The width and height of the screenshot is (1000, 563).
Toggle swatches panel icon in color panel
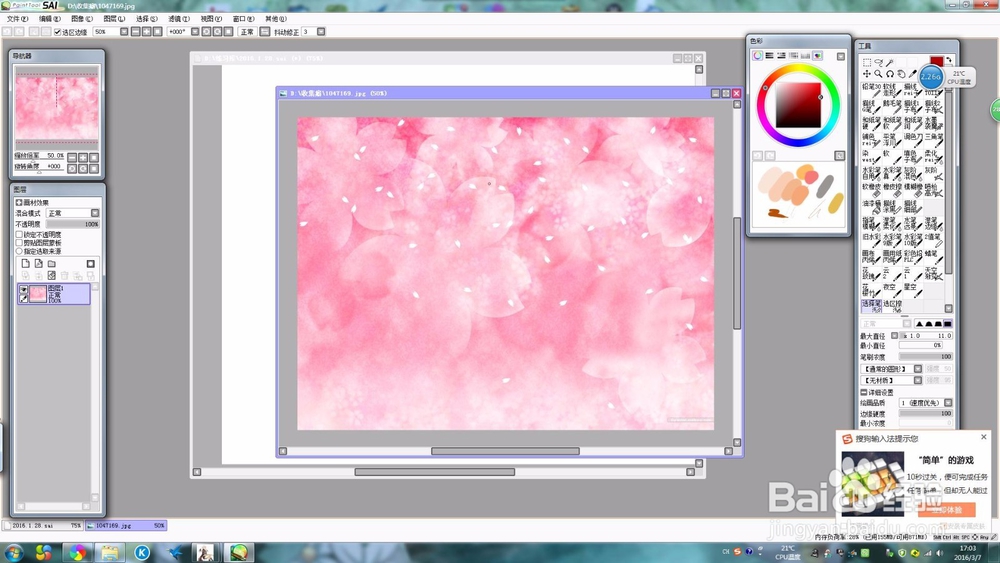click(818, 55)
